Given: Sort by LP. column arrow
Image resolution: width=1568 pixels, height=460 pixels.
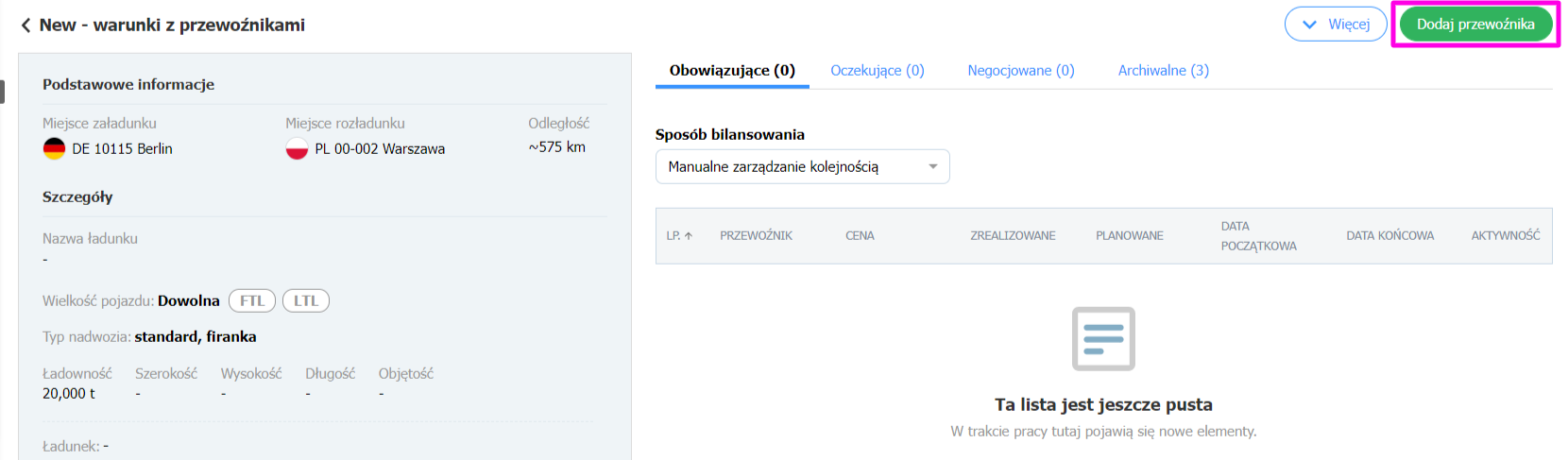Looking at the screenshot, I should pos(689,236).
